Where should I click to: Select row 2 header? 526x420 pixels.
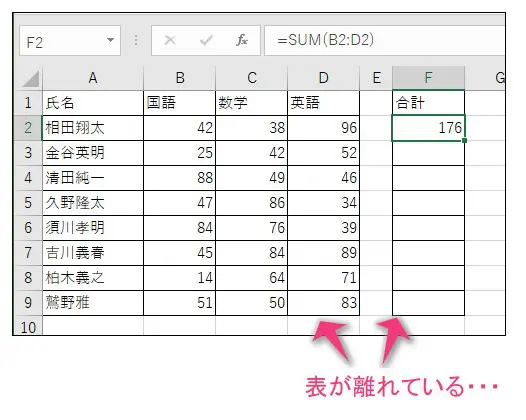pos(28,128)
